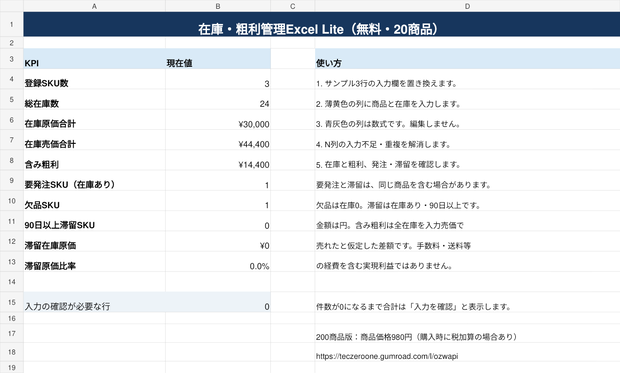Select column D header

point(467,6)
